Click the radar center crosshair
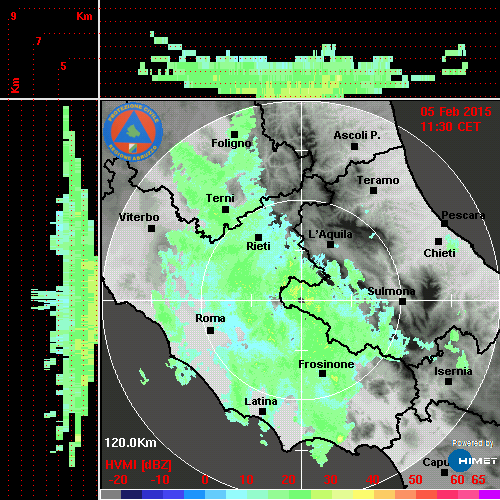 (x=302, y=301)
